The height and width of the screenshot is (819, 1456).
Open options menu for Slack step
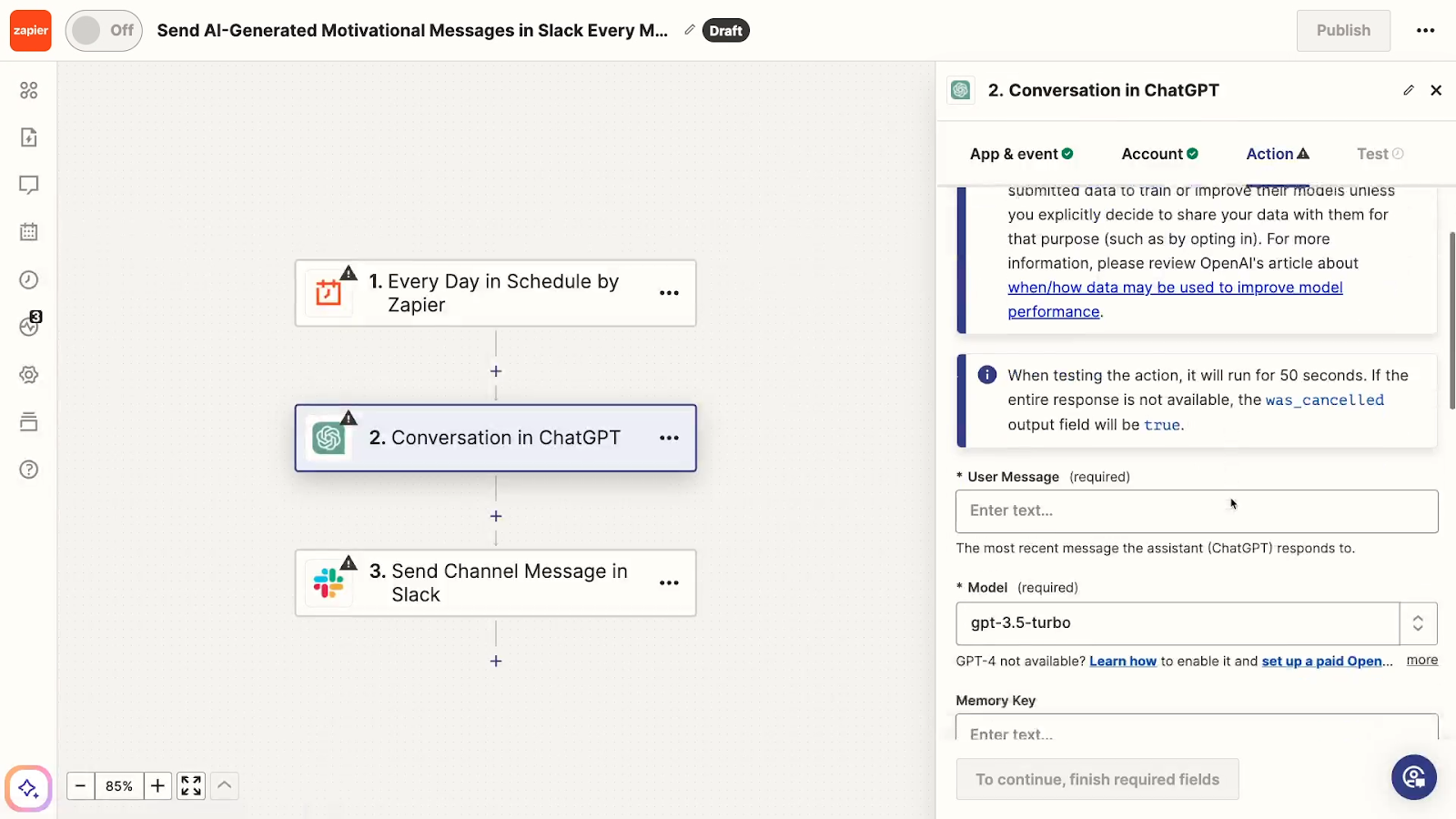click(669, 582)
